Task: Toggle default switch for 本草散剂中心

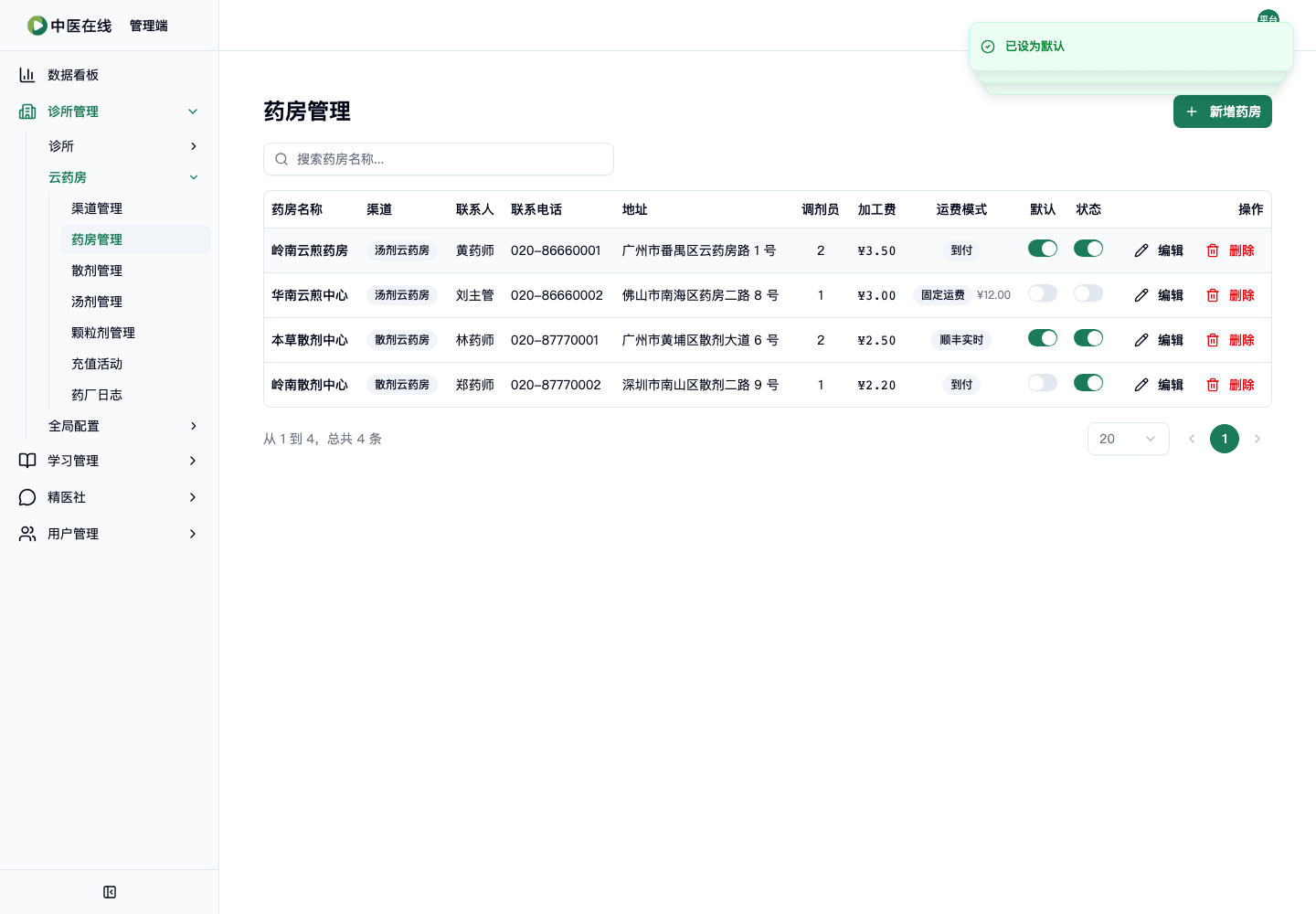Action: click(x=1043, y=338)
